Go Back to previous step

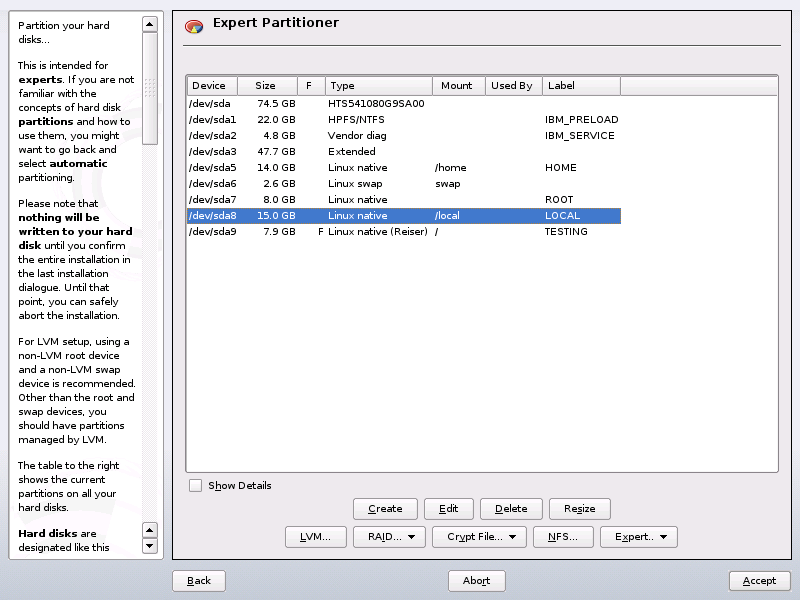199,581
